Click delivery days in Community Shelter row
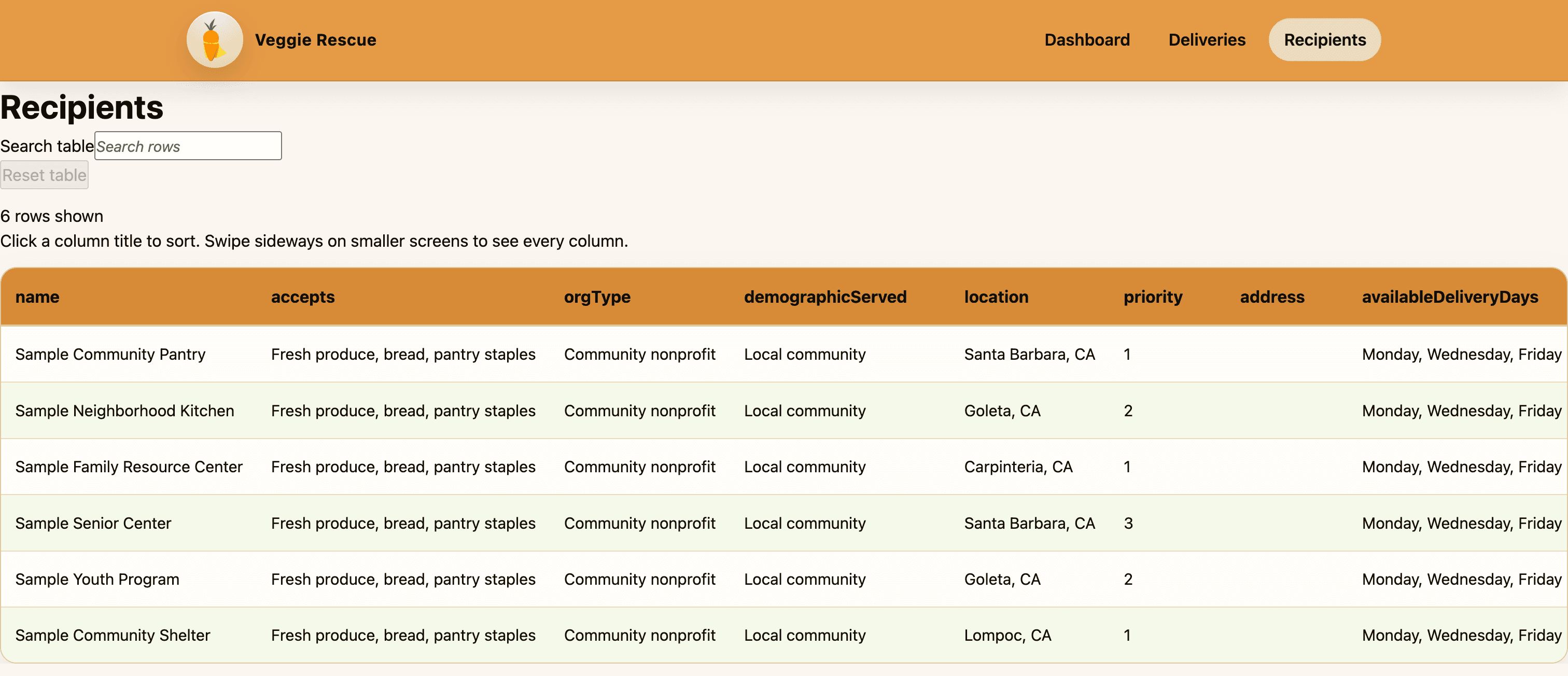This screenshot has width=1568, height=676. pos(1462,635)
